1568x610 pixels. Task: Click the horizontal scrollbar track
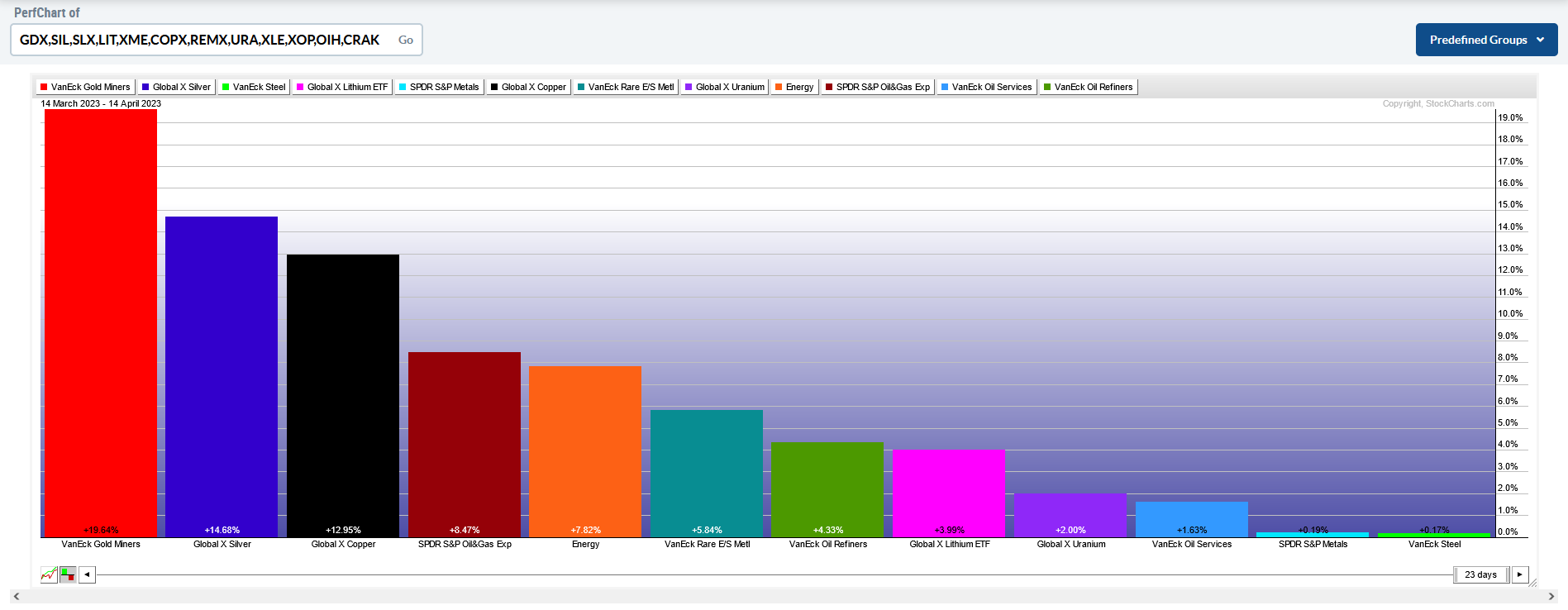(784, 596)
